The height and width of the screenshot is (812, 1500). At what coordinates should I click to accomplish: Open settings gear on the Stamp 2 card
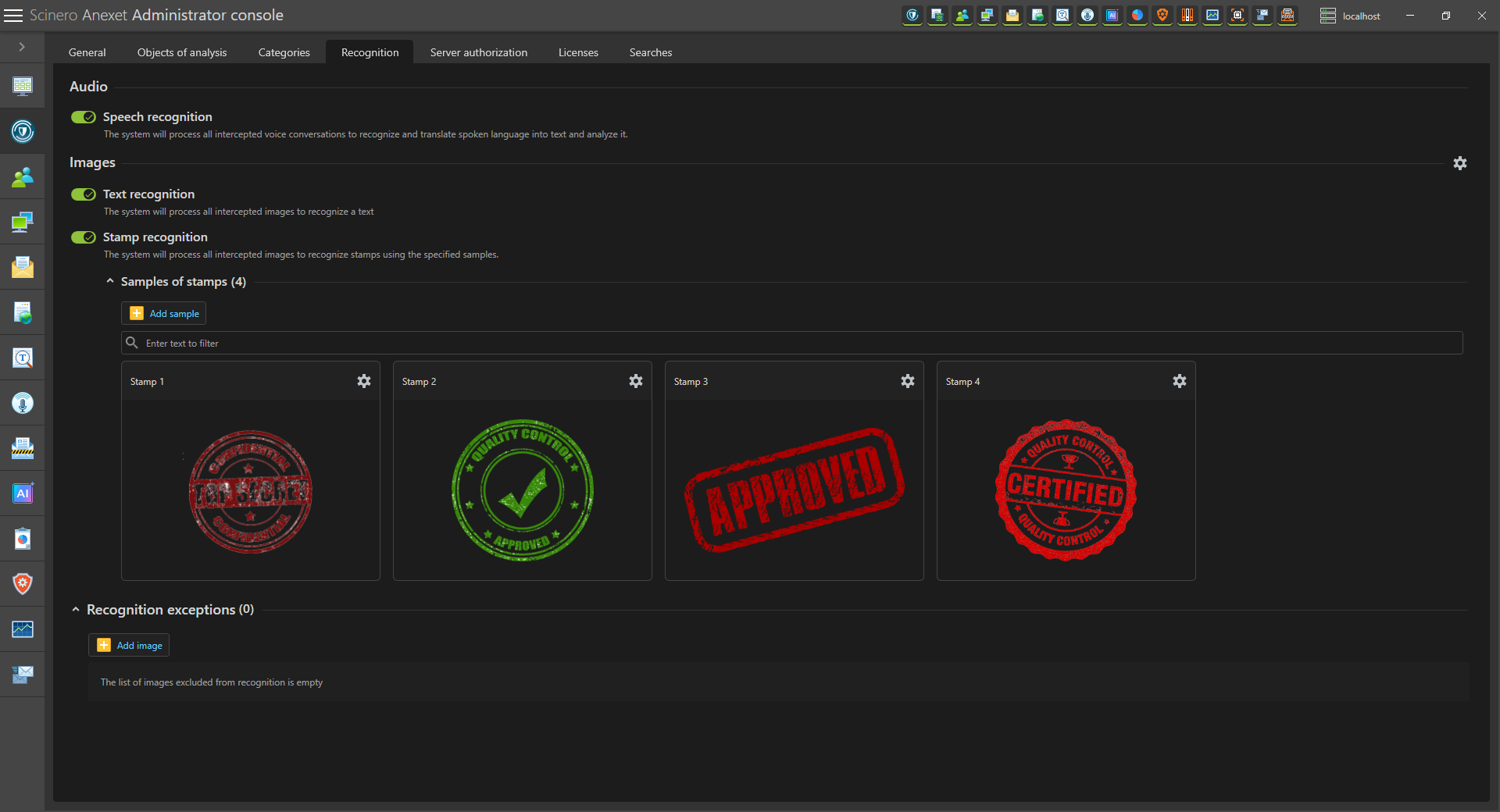636,381
